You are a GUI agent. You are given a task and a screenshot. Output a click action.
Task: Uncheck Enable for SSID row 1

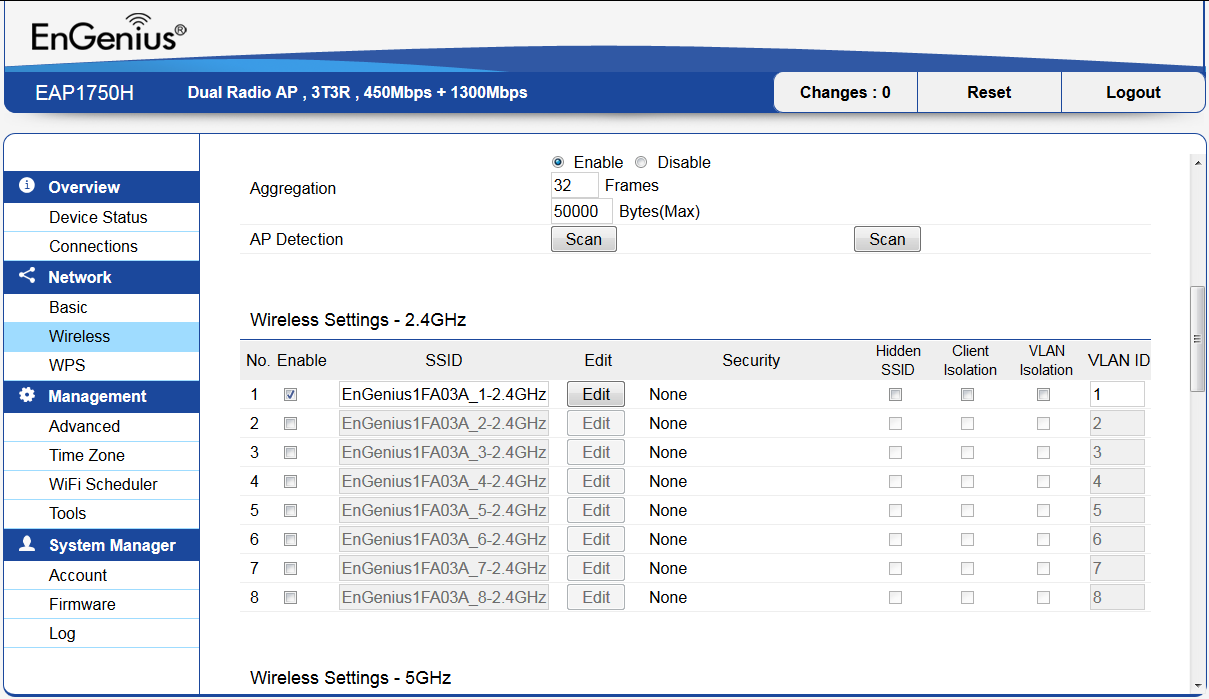pos(290,395)
